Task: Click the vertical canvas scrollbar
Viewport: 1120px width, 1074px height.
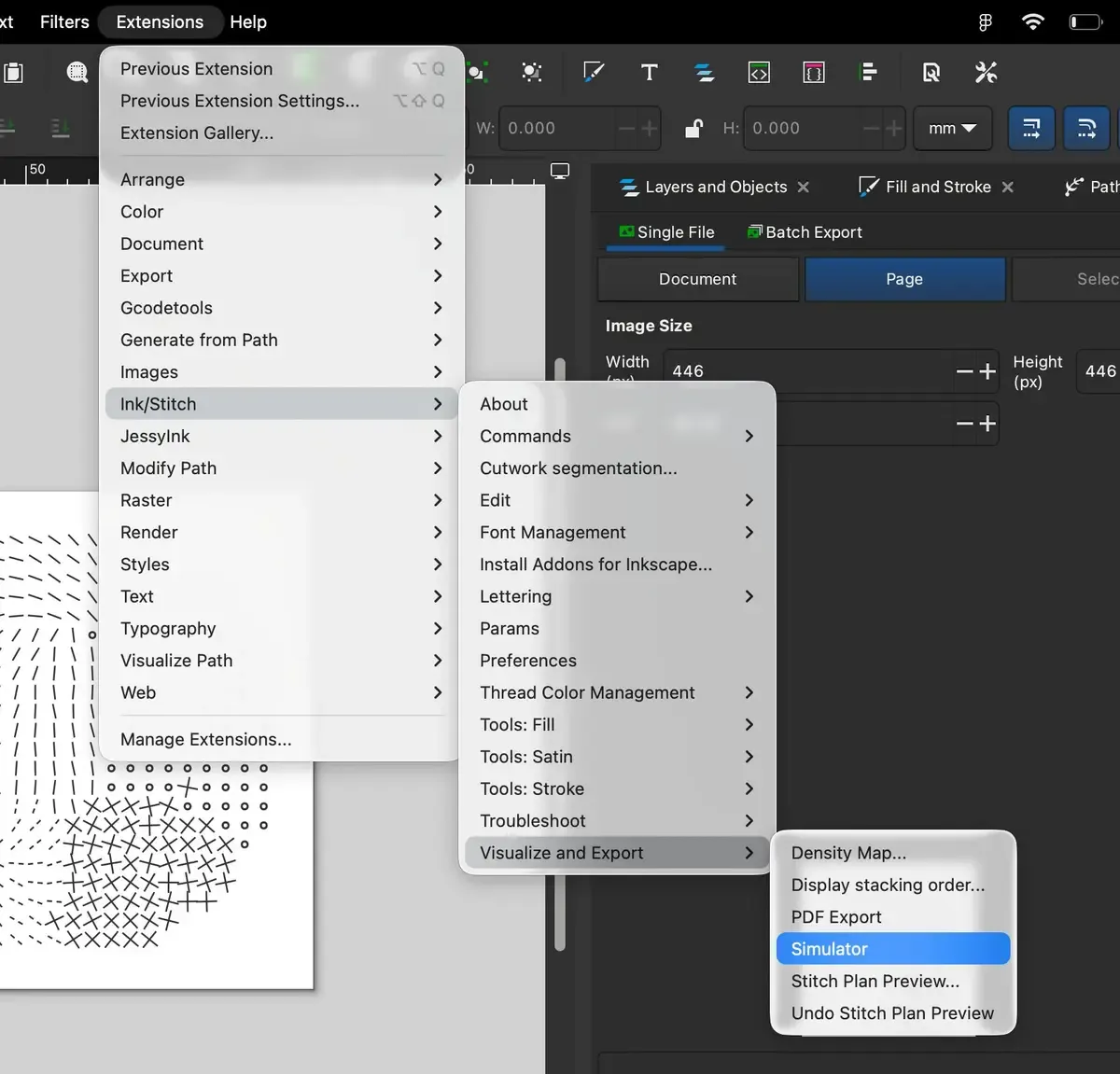Action: [x=560, y=653]
